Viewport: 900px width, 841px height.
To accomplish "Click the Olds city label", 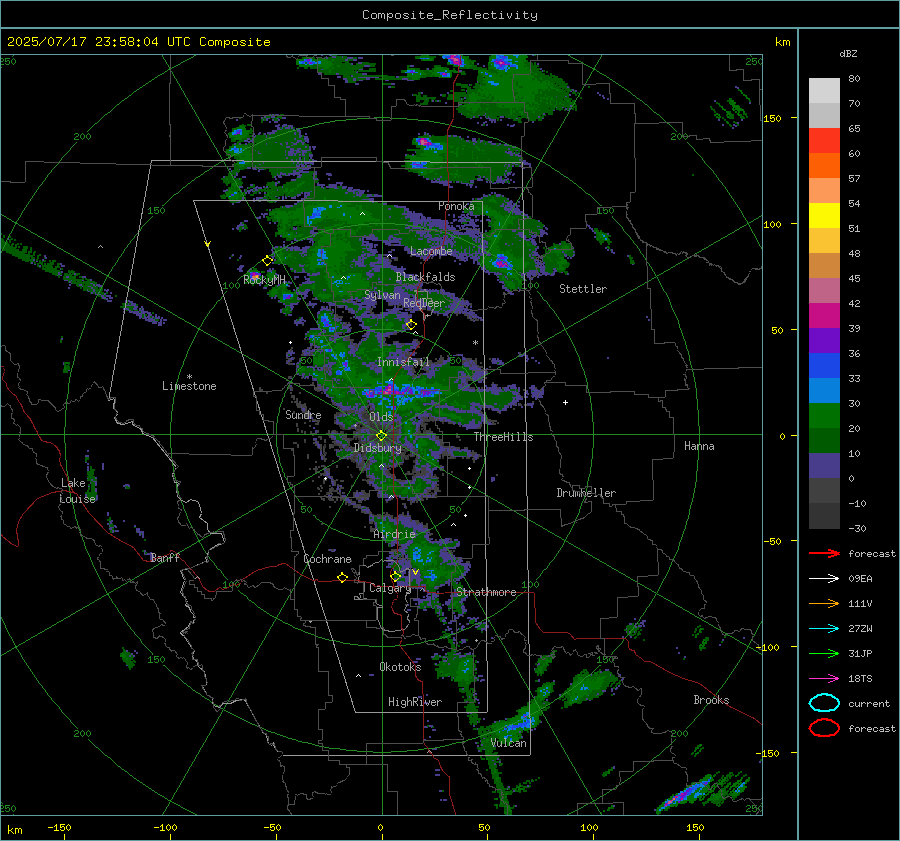I will [x=381, y=417].
